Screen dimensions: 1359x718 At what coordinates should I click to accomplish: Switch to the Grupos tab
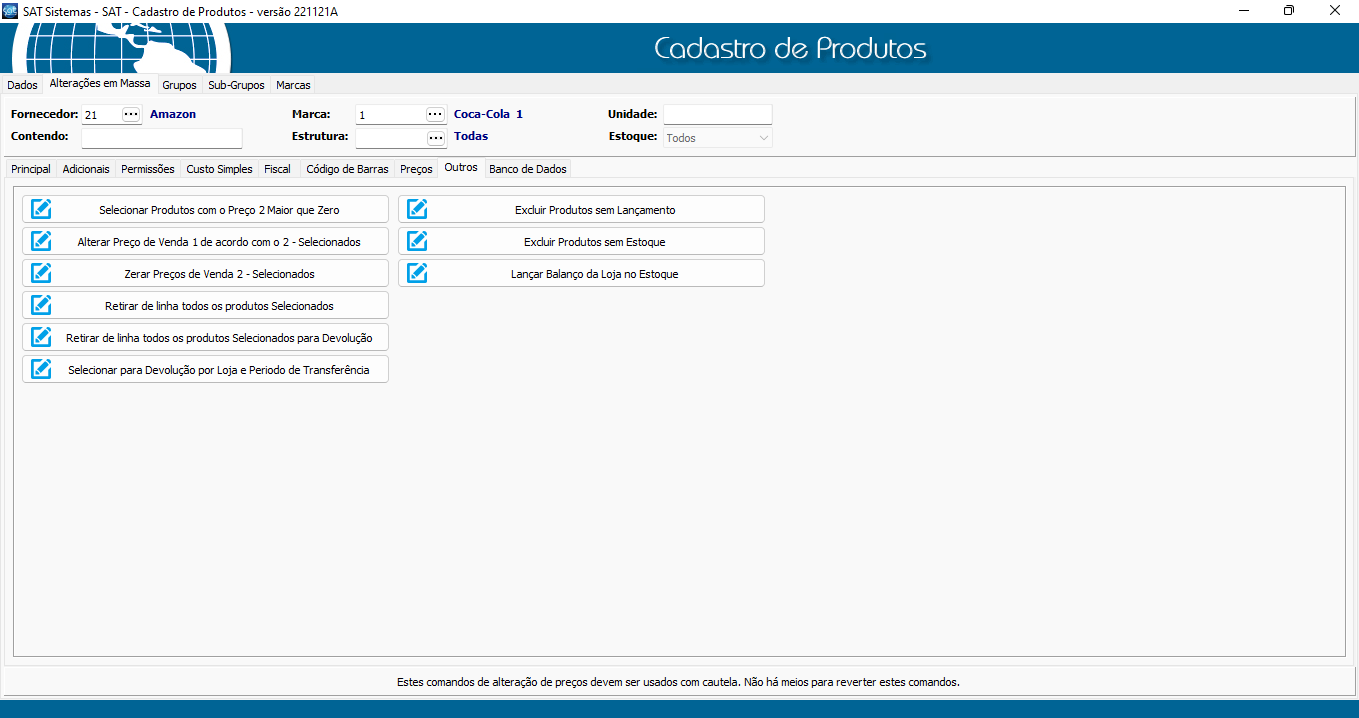click(179, 85)
